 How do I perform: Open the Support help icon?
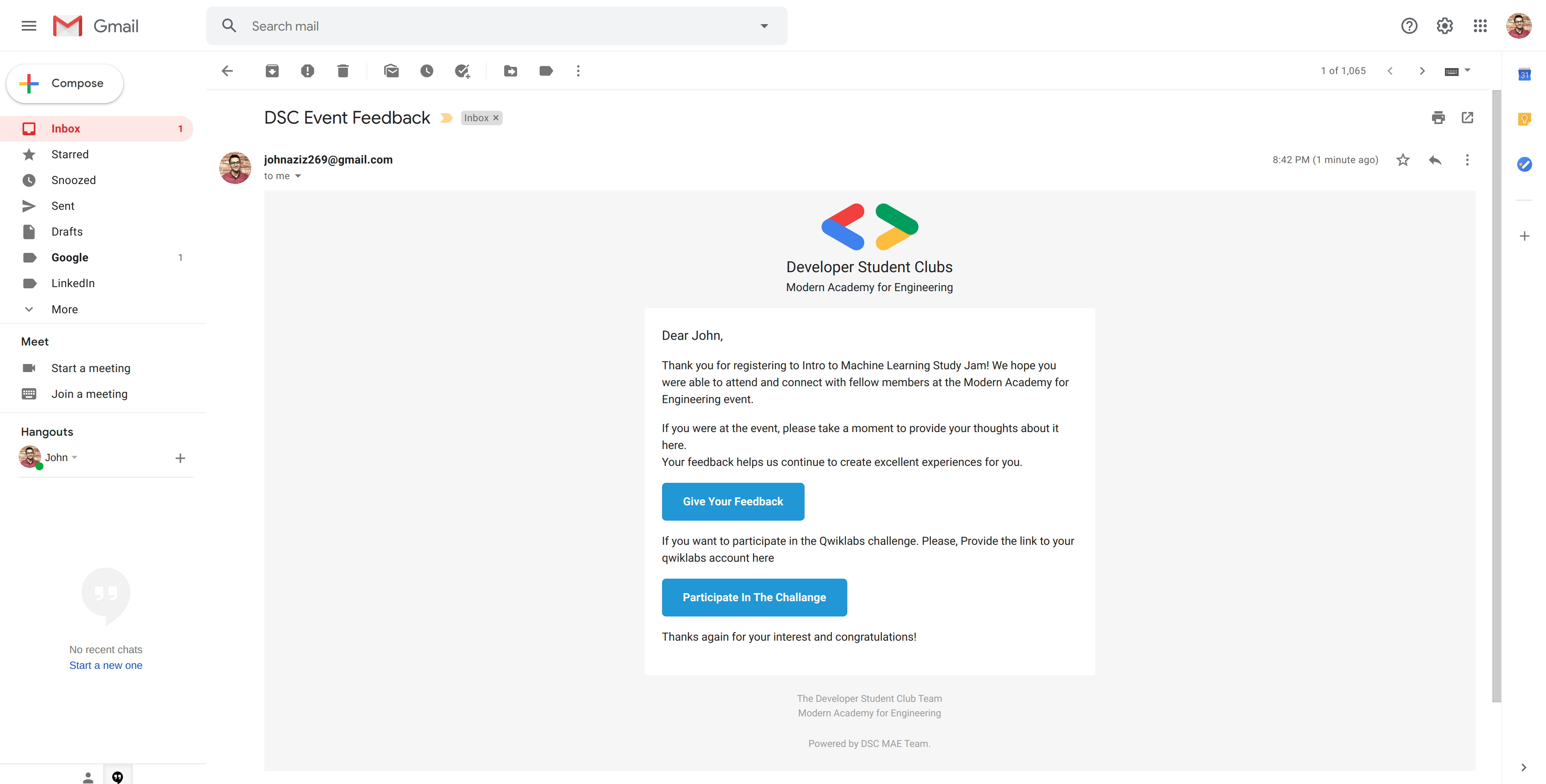[x=1409, y=26]
